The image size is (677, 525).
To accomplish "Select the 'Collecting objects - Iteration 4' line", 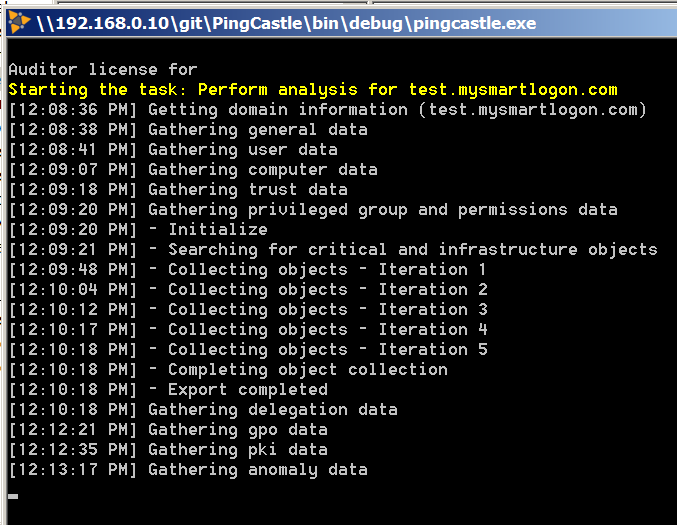I will [x=248, y=329].
